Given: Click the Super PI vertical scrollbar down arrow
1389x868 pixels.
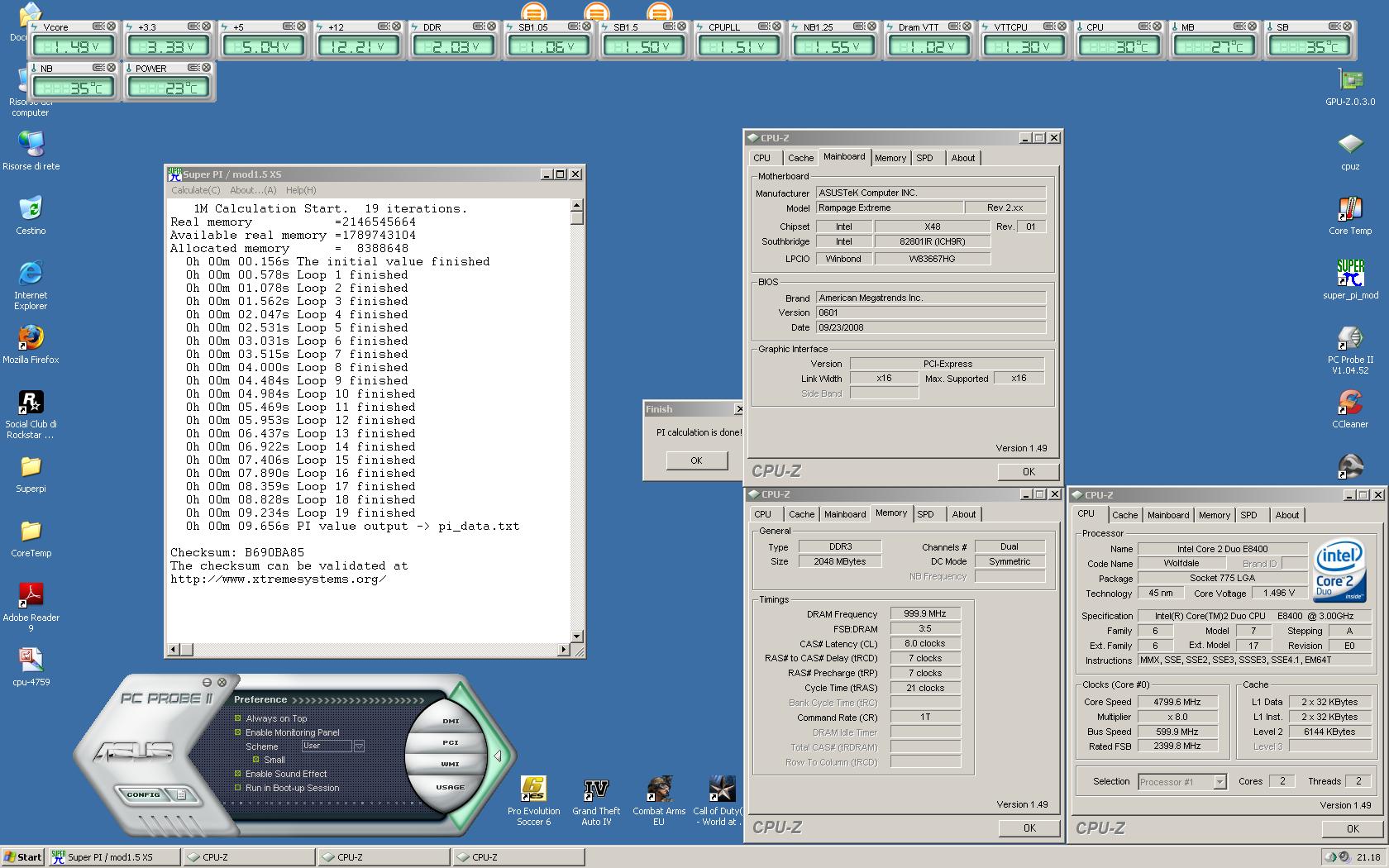Looking at the screenshot, I should [x=577, y=637].
